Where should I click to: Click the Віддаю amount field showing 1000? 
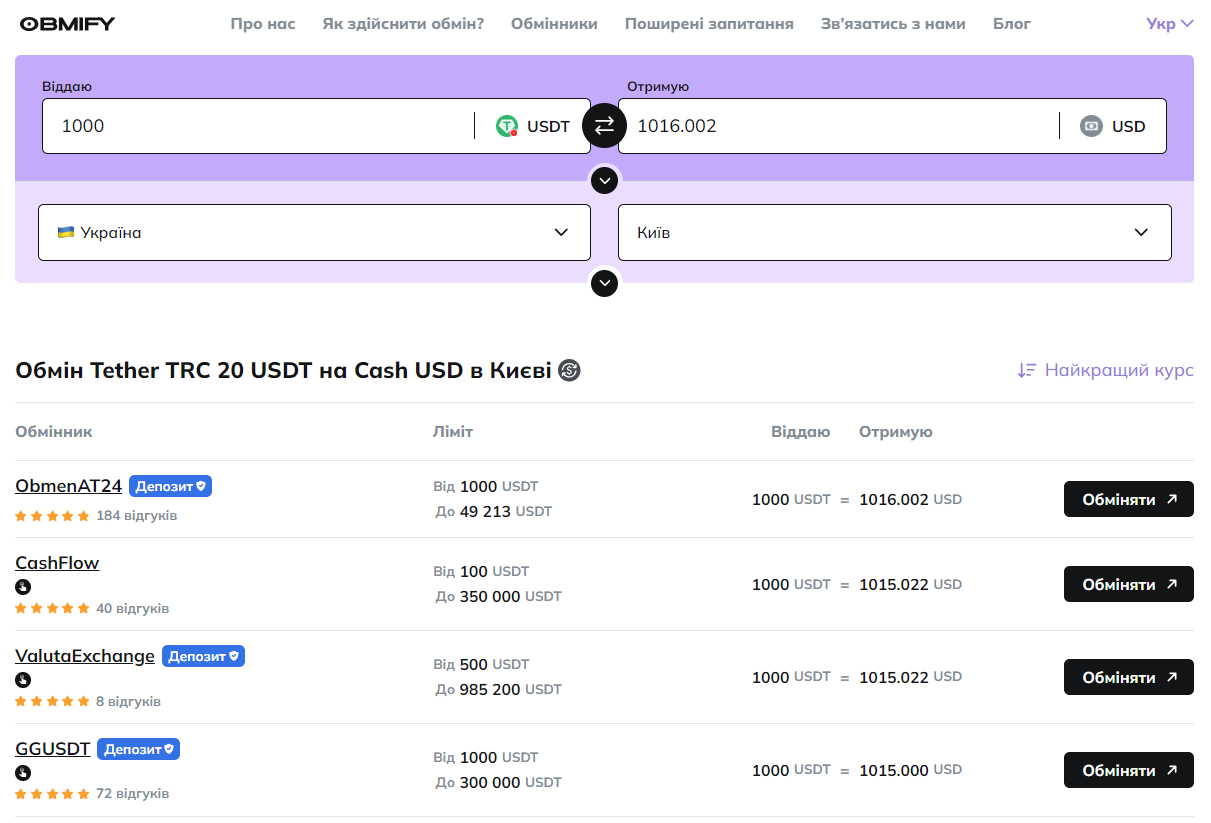[260, 126]
